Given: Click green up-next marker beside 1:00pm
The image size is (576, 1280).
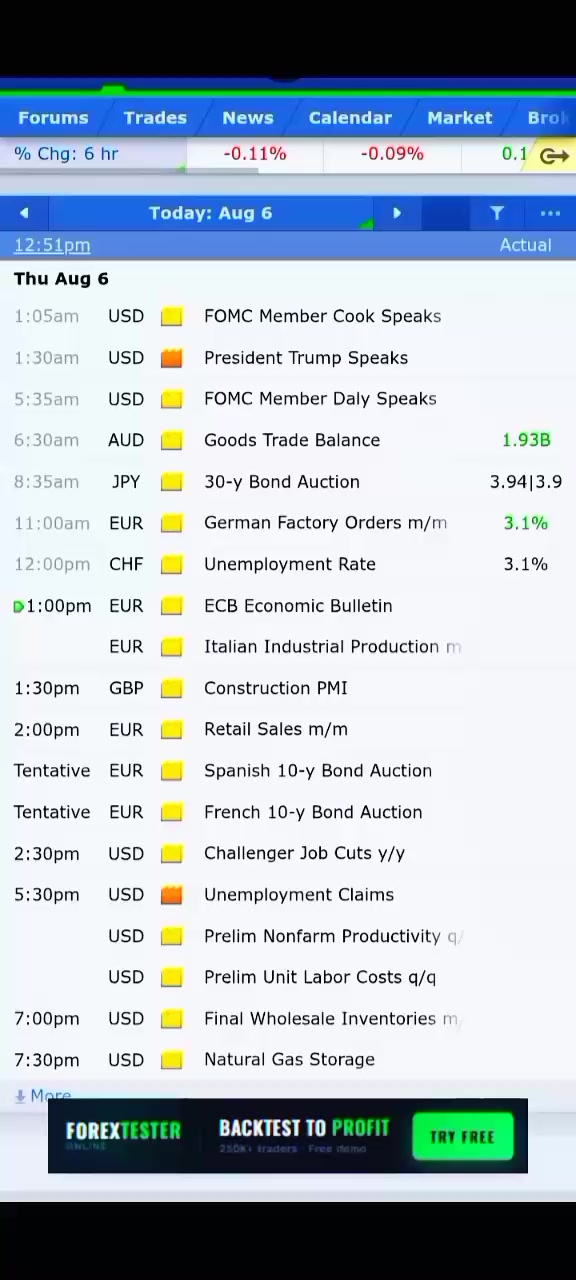Looking at the screenshot, I should tap(19, 606).
